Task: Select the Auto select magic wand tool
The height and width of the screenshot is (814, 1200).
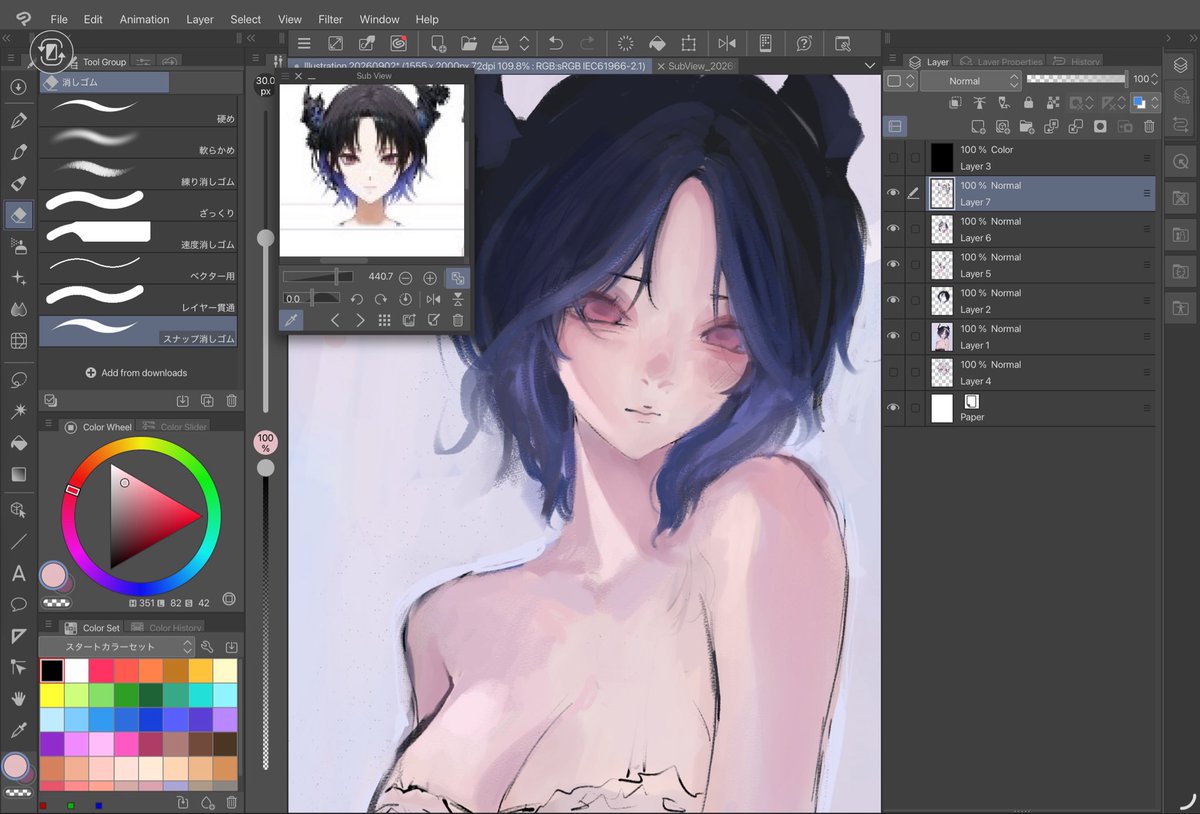Action: [x=18, y=411]
